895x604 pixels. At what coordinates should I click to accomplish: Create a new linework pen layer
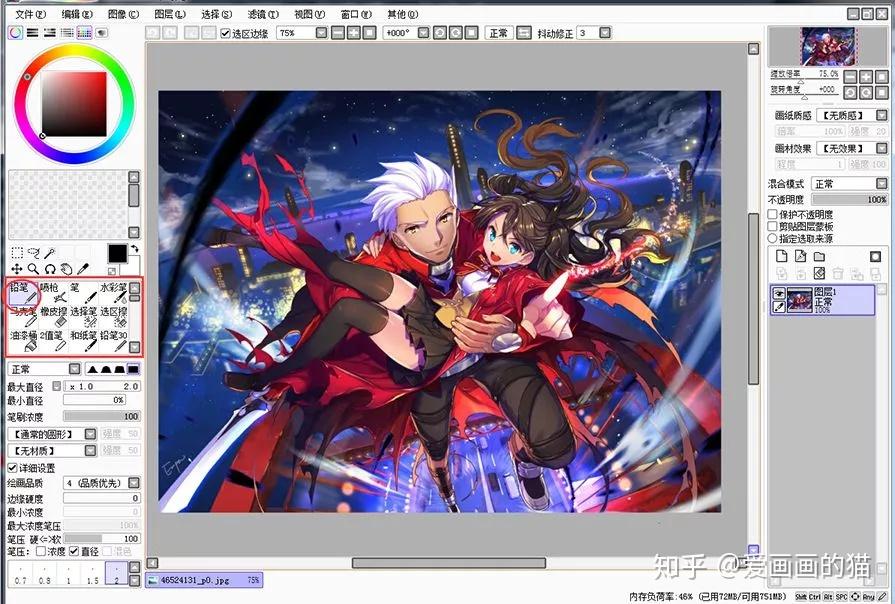(800, 257)
